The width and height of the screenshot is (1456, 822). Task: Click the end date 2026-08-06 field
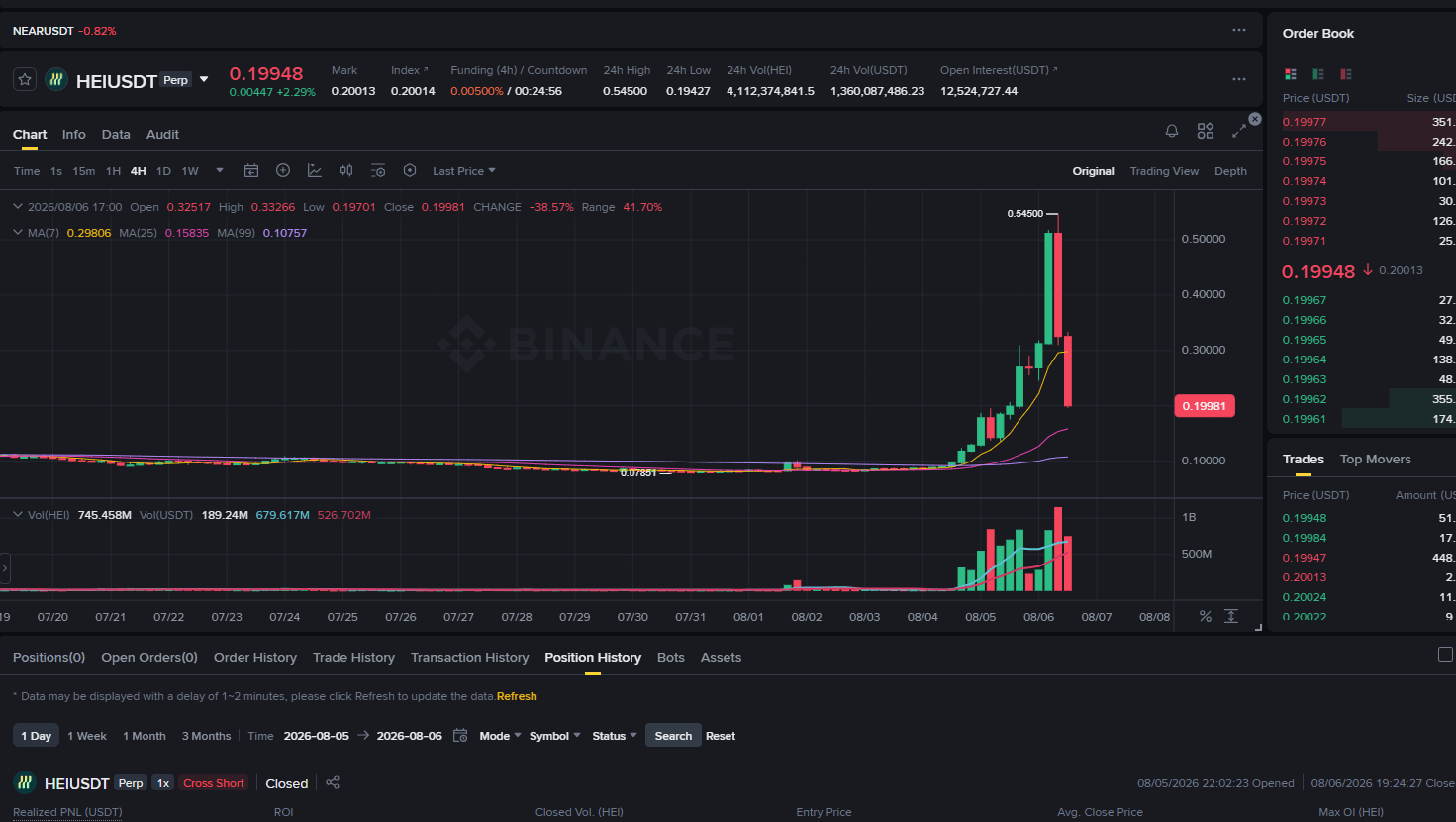[410, 736]
